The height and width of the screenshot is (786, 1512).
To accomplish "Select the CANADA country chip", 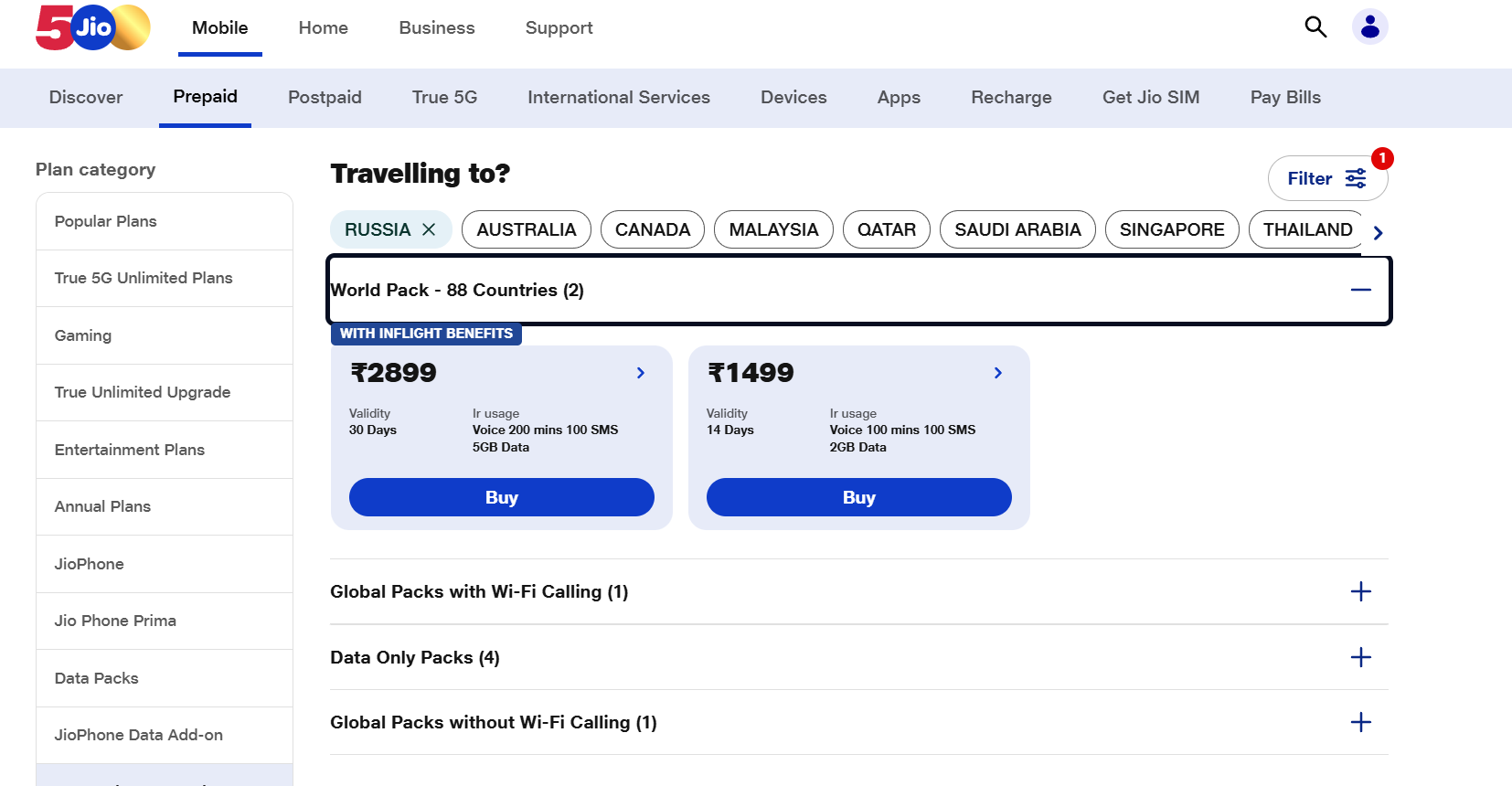I will click(x=652, y=229).
